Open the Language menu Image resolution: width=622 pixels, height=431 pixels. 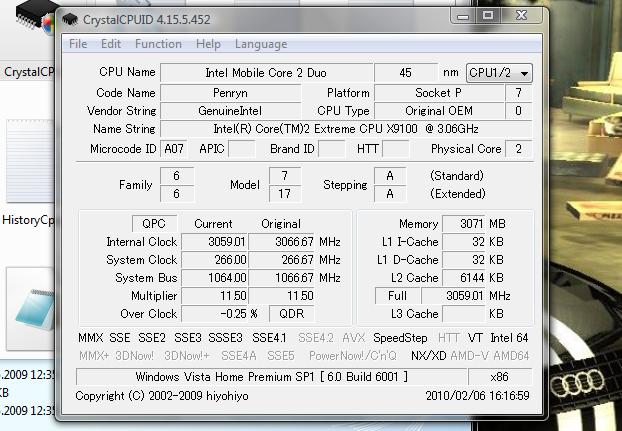(261, 44)
